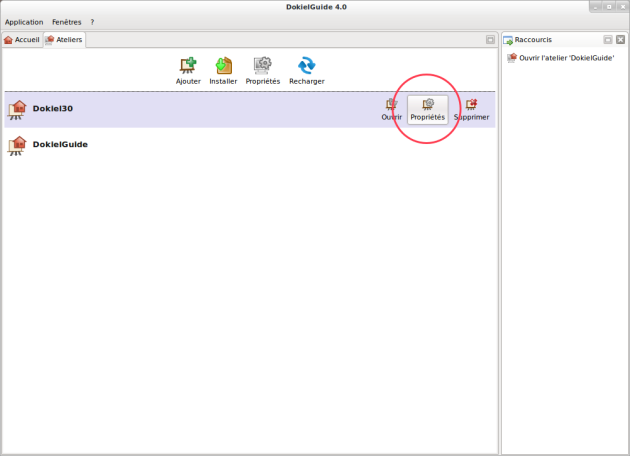This screenshot has height=456, width=630.
Task: Click 'Ouvrir l'atelier DokielGuide' shortcut link
Action: (x=566, y=58)
